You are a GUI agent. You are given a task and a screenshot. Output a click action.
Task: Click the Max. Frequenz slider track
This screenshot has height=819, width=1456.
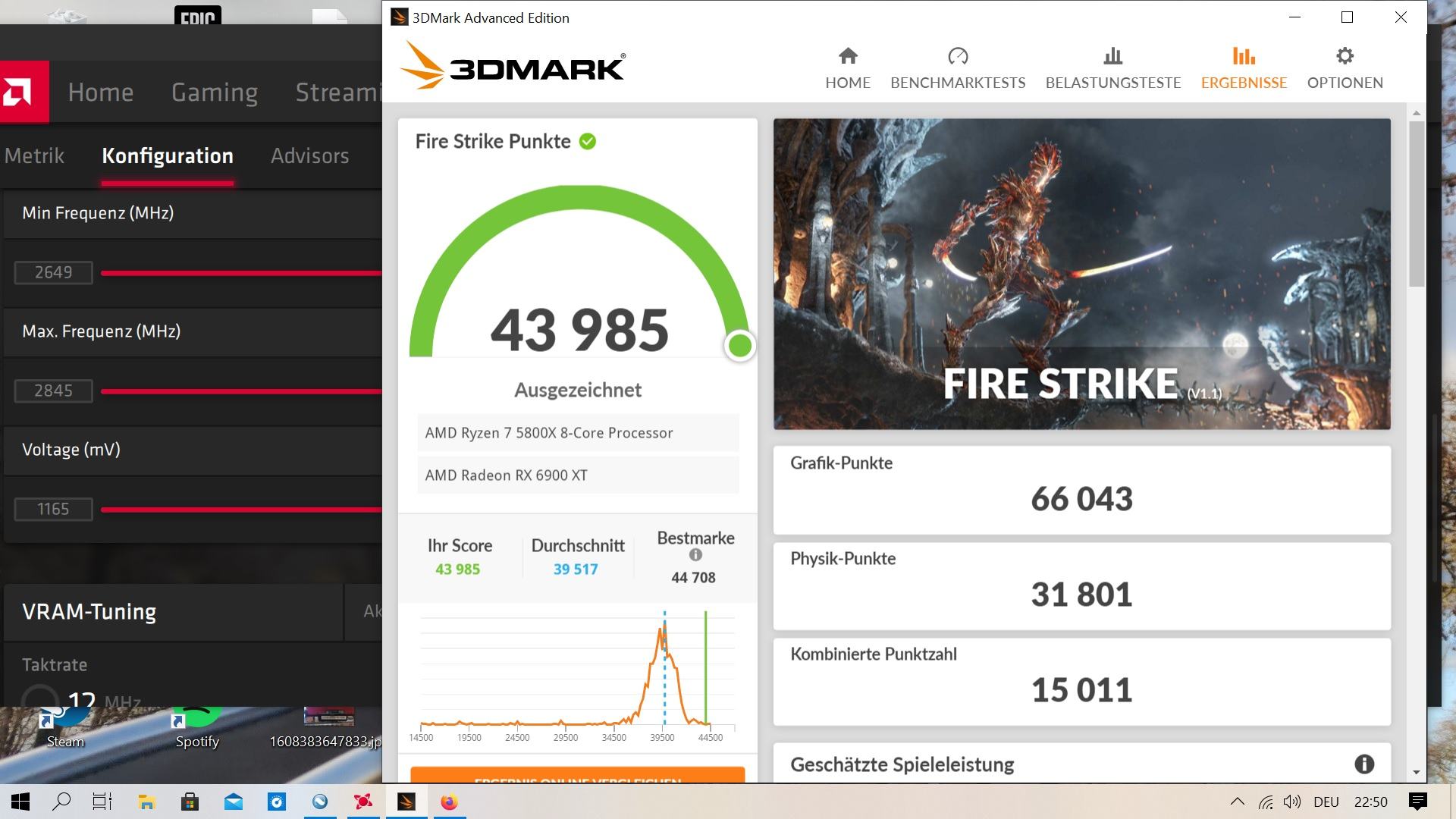point(241,391)
